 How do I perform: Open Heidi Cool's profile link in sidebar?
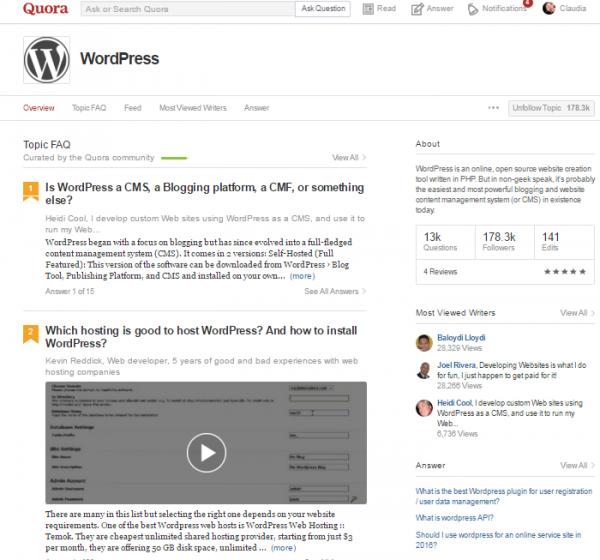tap(455, 403)
